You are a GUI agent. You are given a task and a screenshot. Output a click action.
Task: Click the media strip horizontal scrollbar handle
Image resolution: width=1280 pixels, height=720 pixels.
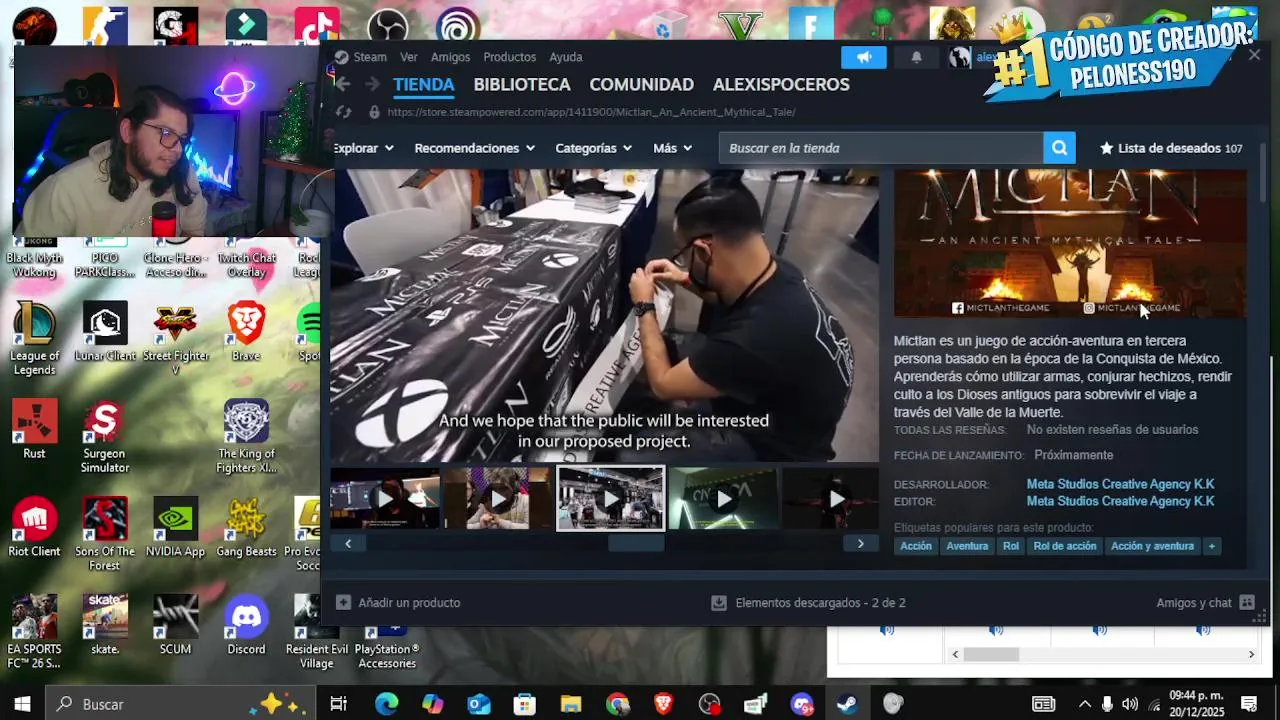[636, 543]
